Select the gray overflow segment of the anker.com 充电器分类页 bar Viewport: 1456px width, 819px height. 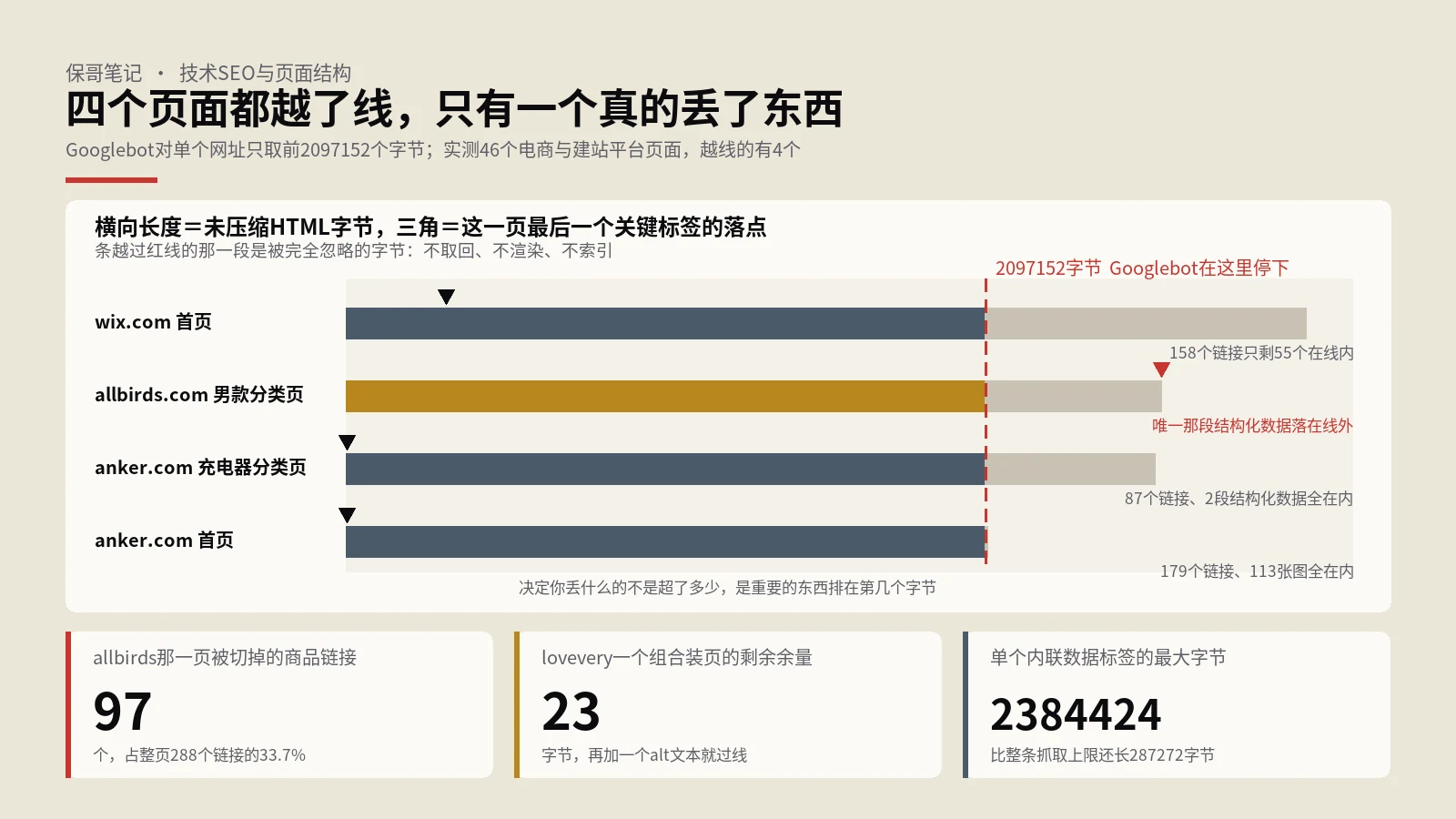pyautogui.click(x=1071, y=469)
